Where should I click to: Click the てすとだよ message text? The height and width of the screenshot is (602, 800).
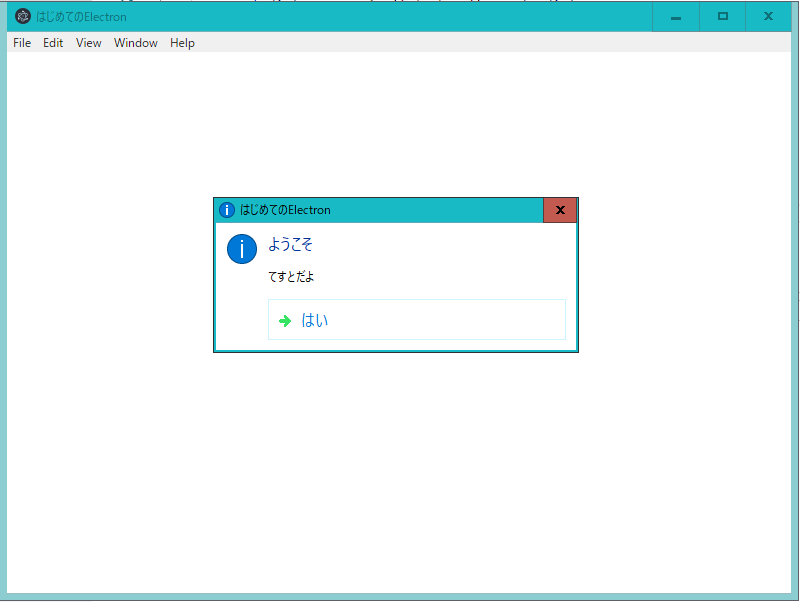291,276
